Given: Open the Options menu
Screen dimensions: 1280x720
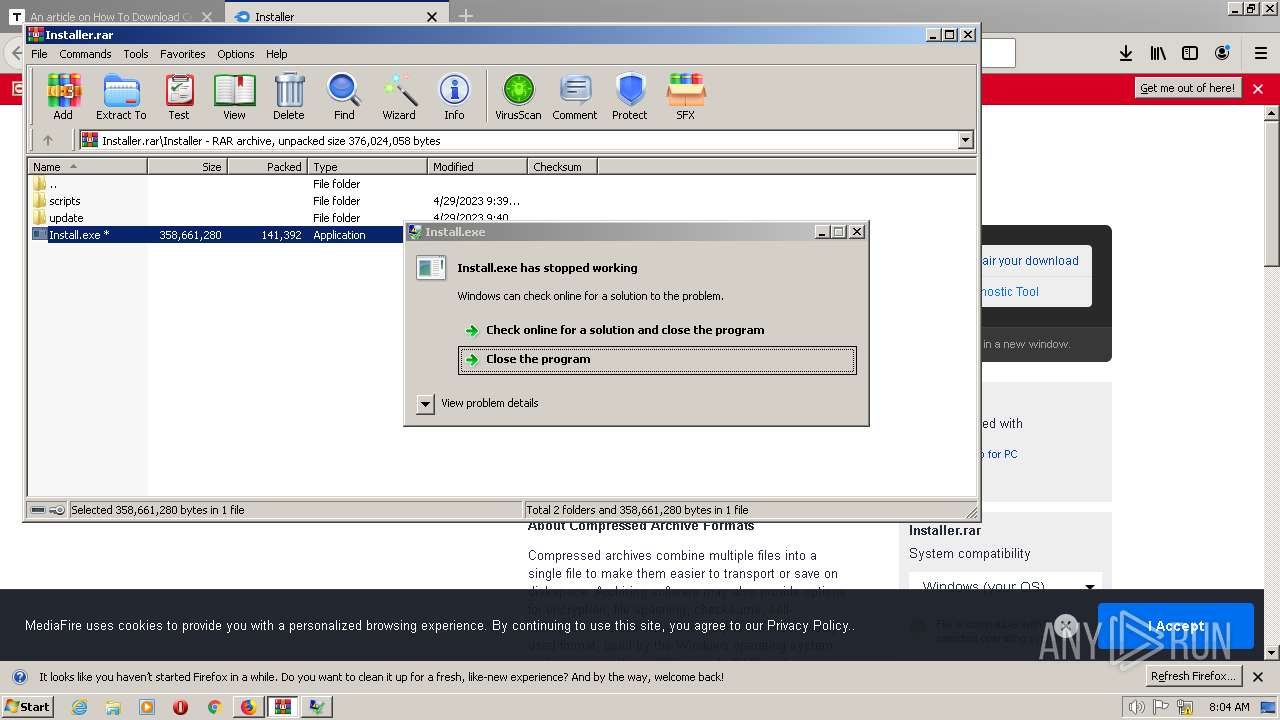Looking at the screenshot, I should click(236, 54).
